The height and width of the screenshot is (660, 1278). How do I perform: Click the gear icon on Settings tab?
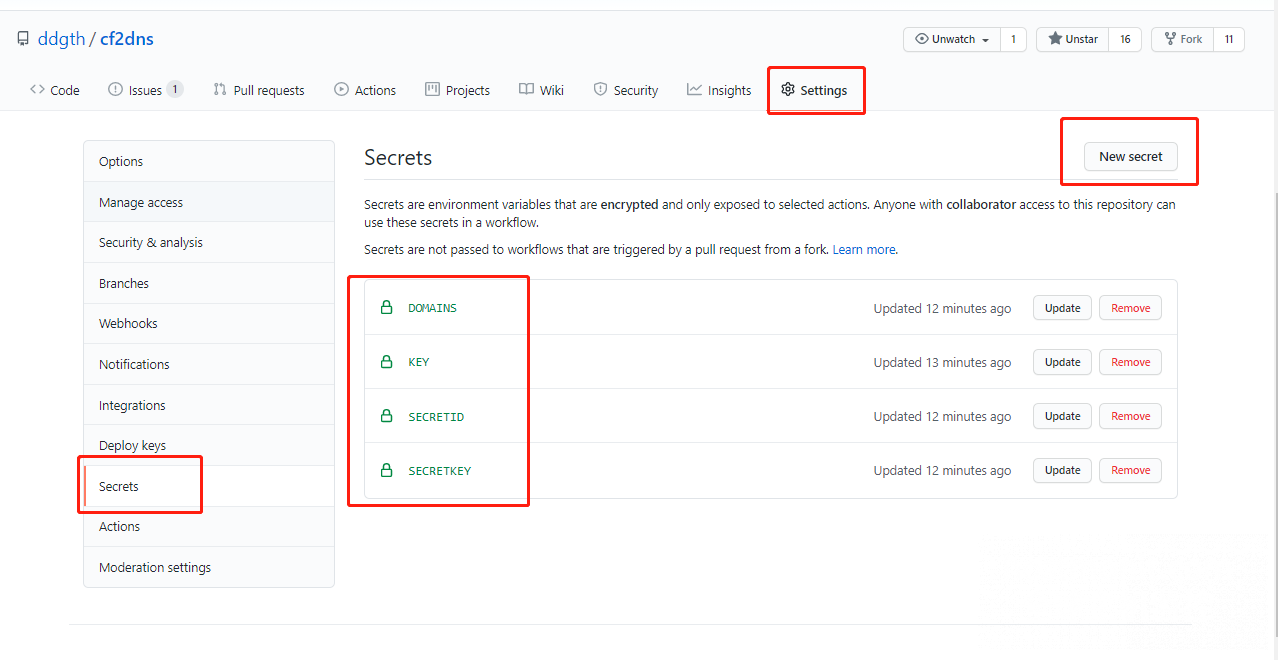788,90
